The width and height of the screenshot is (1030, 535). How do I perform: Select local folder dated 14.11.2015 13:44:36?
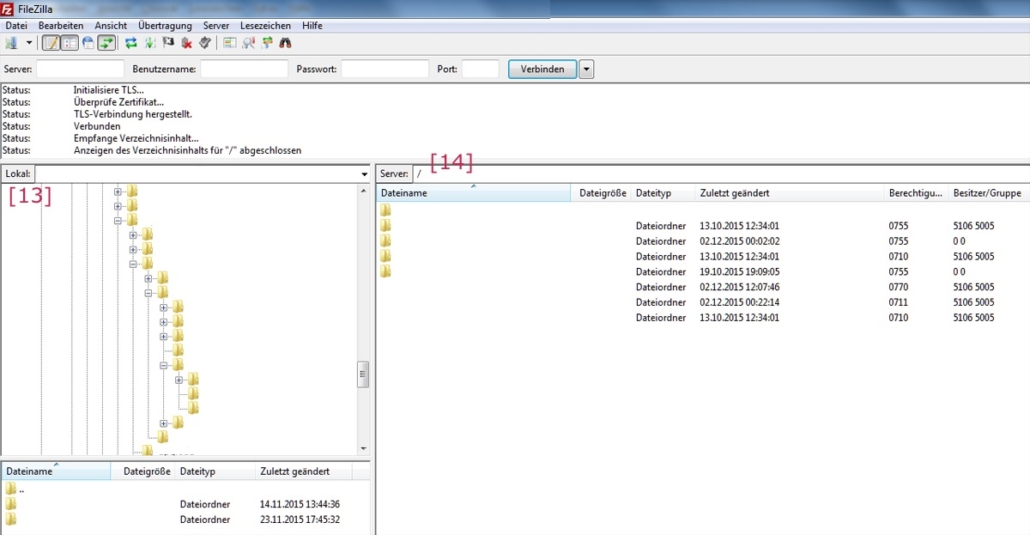tap(186, 504)
